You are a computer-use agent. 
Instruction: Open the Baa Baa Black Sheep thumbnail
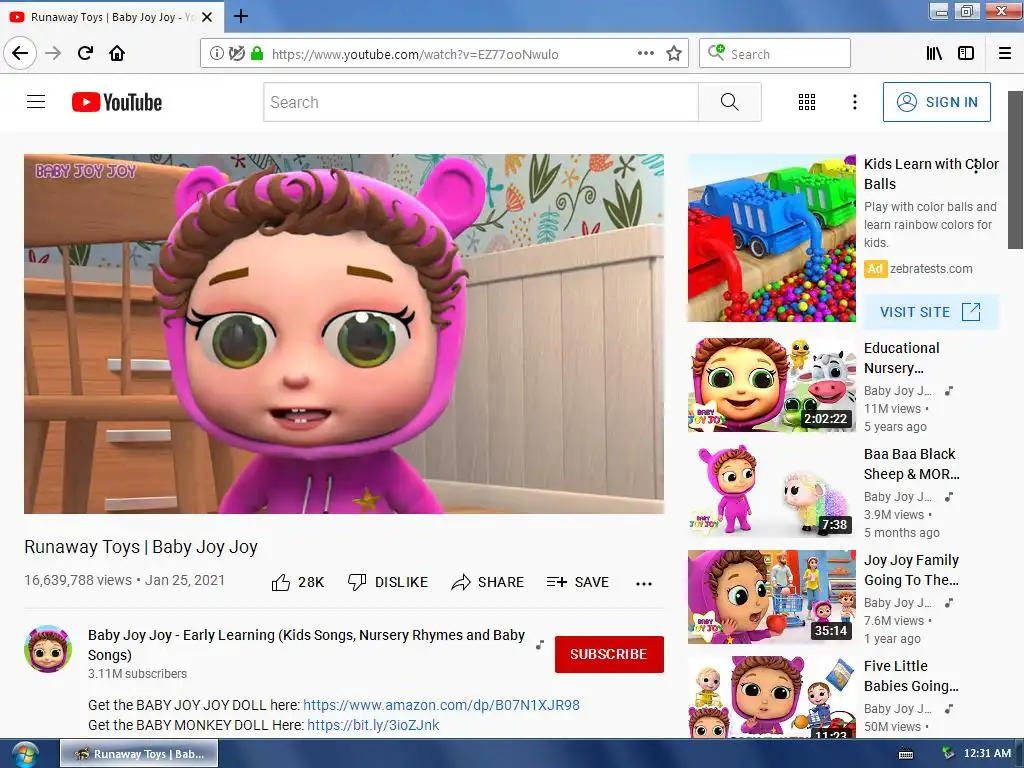point(772,490)
